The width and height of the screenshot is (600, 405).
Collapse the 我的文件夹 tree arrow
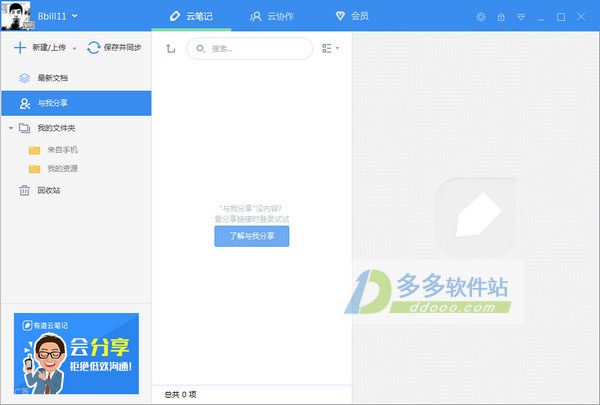click(11, 128)
